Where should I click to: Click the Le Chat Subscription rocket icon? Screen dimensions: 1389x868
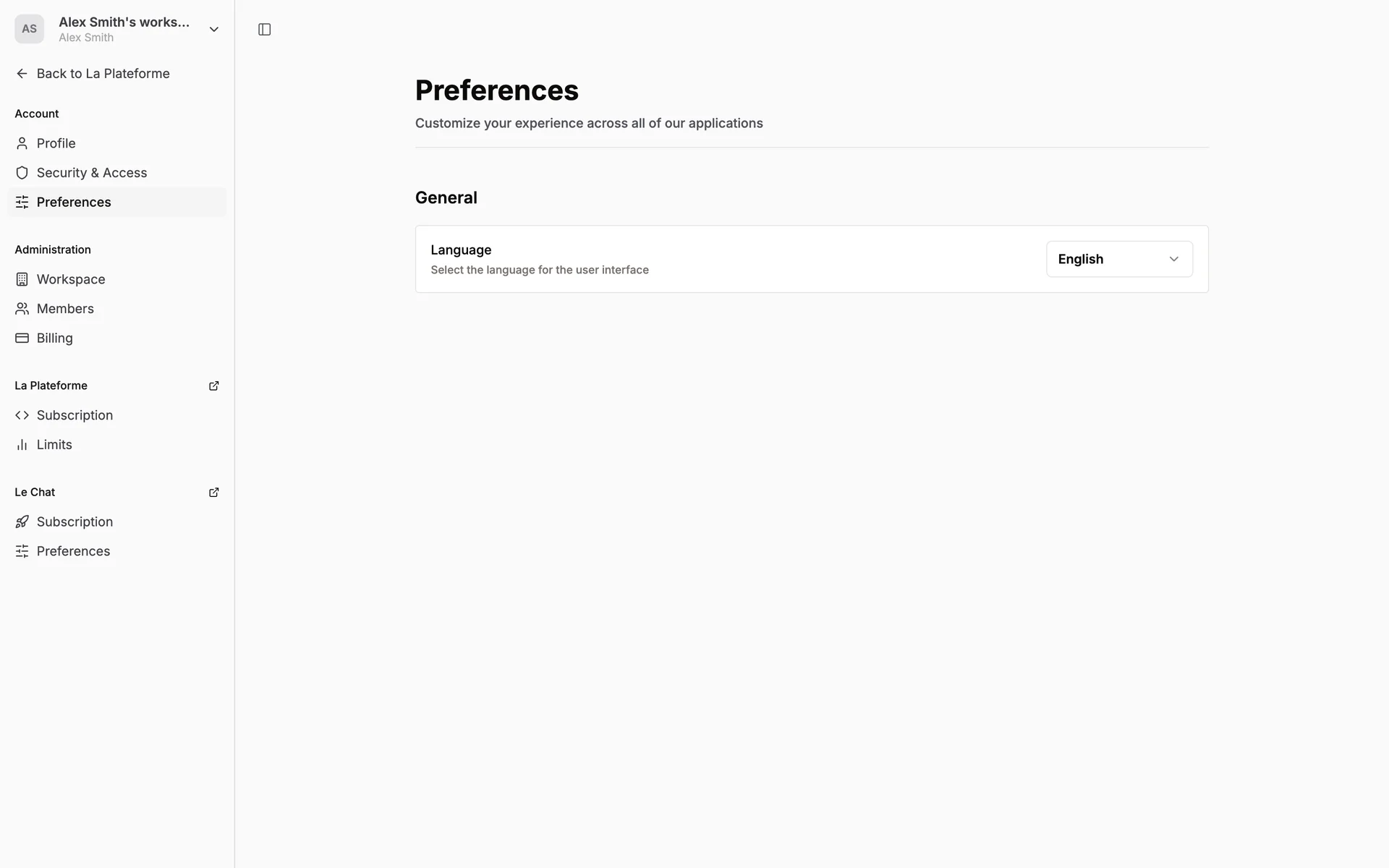[22, 522]
